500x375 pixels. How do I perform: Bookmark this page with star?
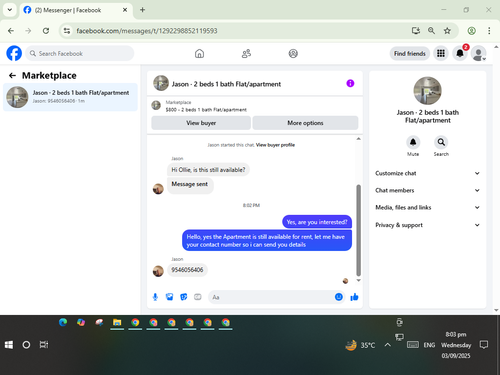(447, 31)
